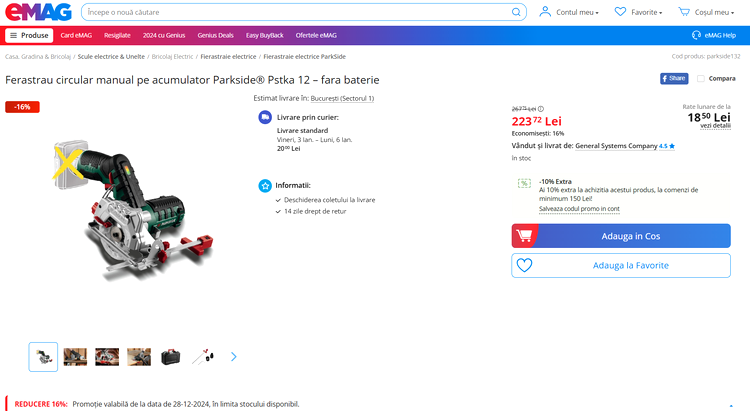Click the eMAG Help headset icon

(x=696, y=35)
